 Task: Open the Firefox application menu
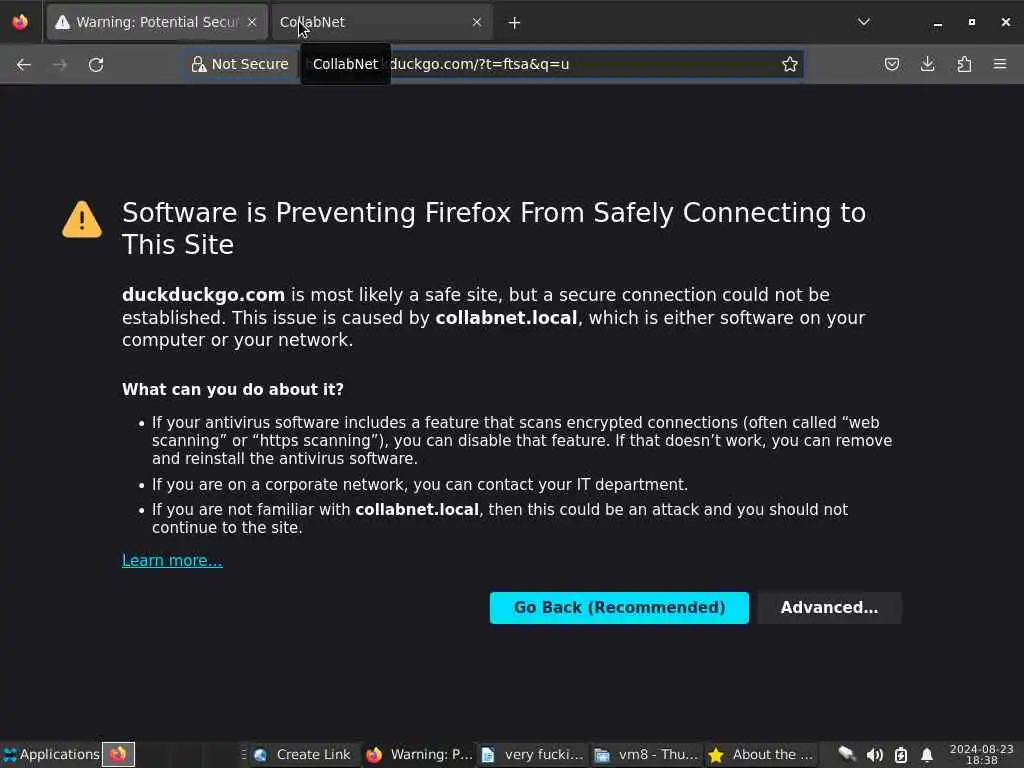1000,64
